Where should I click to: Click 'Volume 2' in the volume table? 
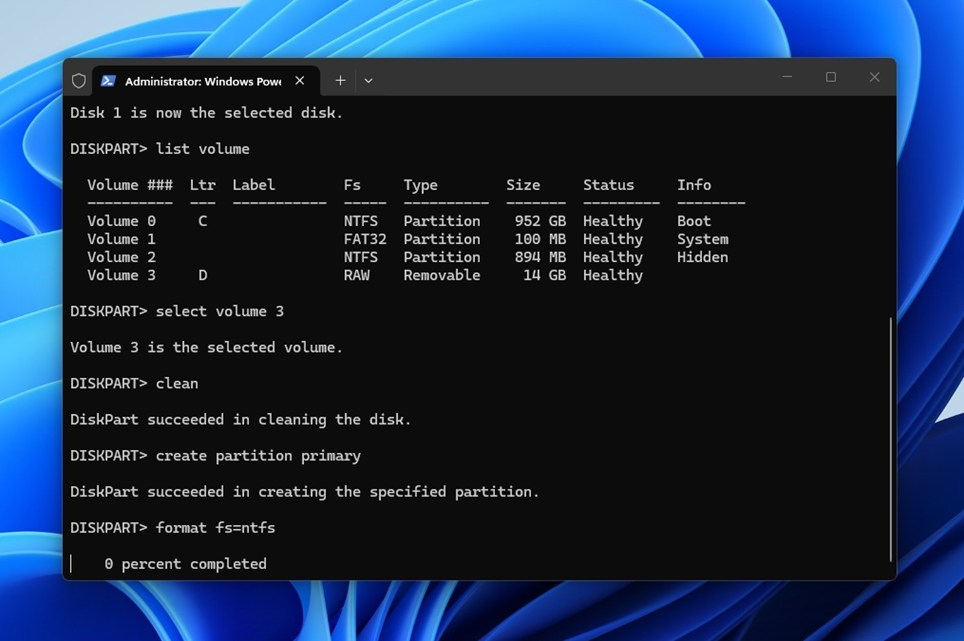pyautogui.click(x=121, y=257)
